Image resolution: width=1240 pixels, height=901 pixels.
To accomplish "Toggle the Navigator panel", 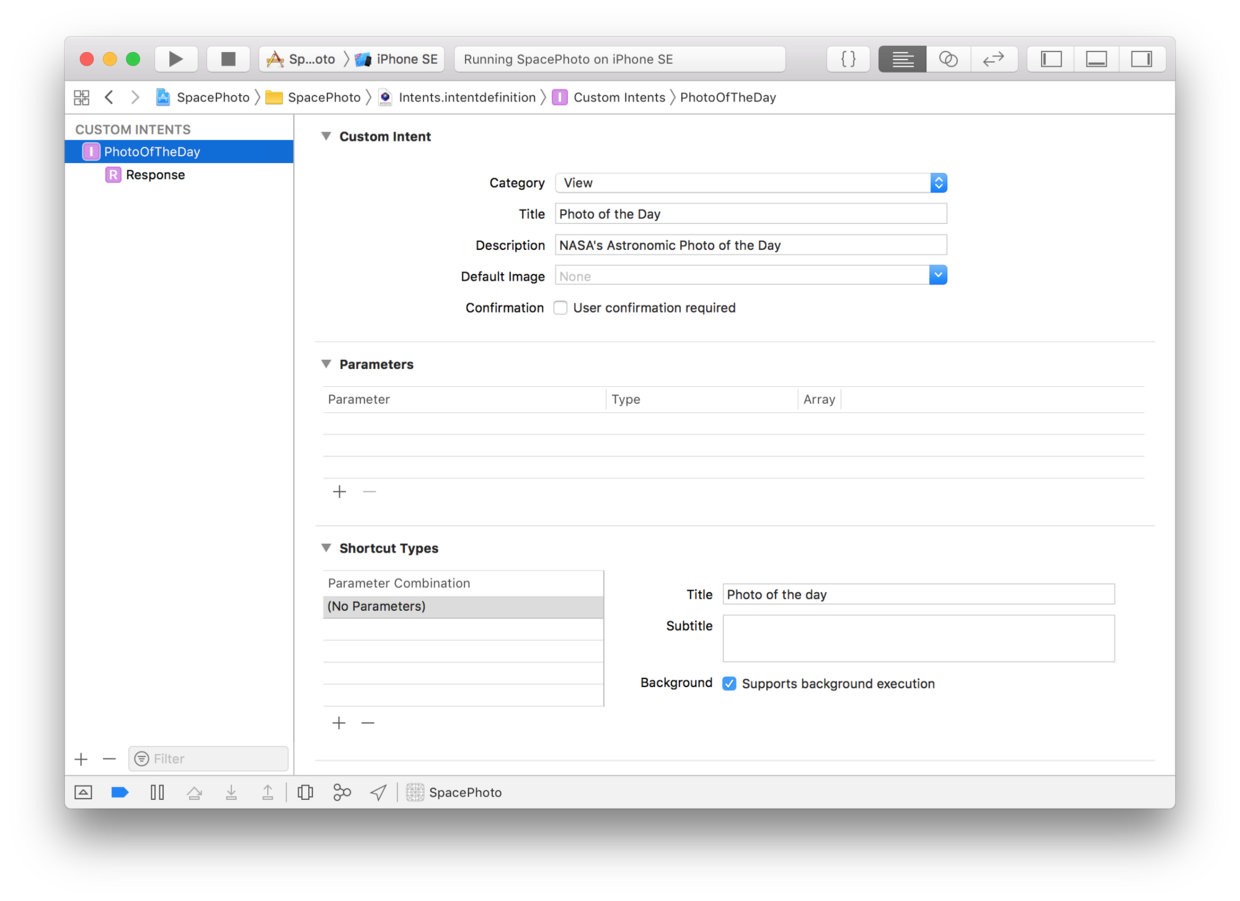I will click(1051, 59).
